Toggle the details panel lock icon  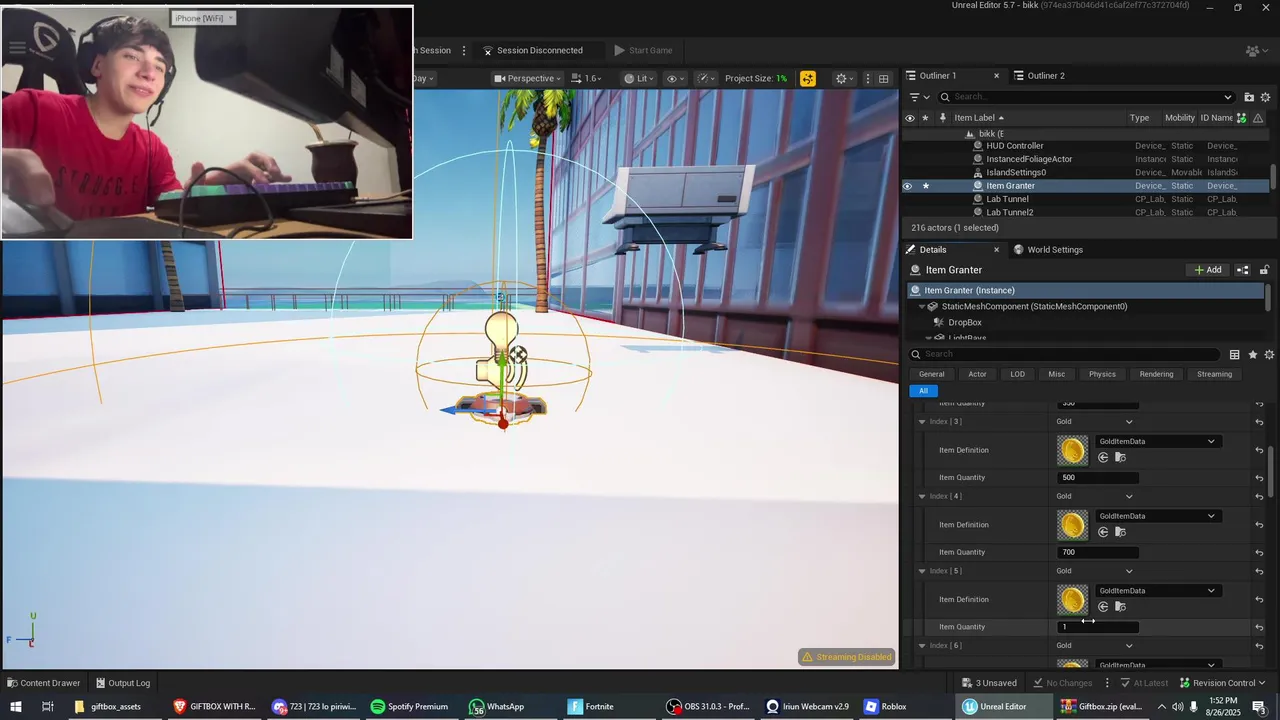(1264, 270)
